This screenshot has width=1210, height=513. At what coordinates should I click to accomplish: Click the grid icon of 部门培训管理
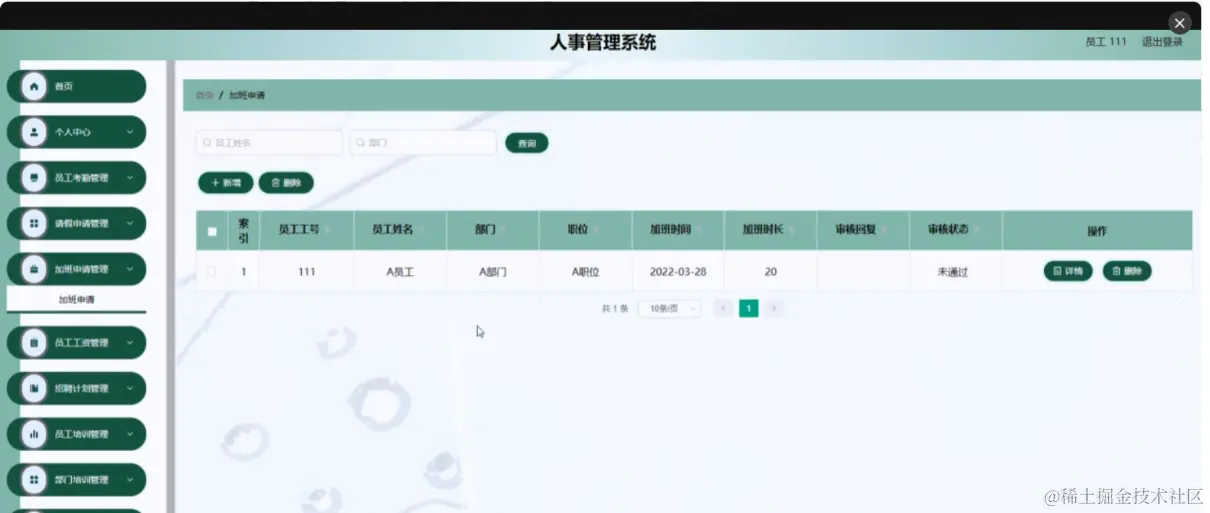34,480
